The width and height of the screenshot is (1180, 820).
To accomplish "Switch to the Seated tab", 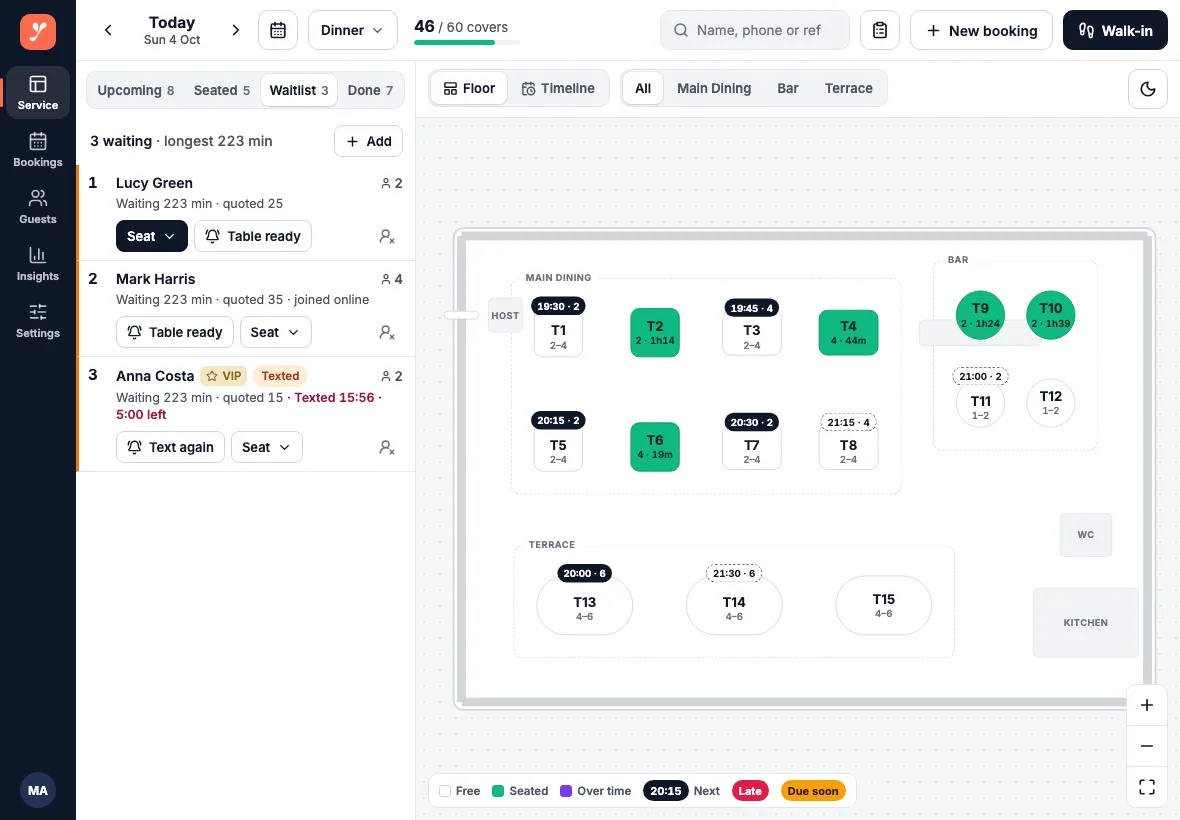I will point(221,90).
